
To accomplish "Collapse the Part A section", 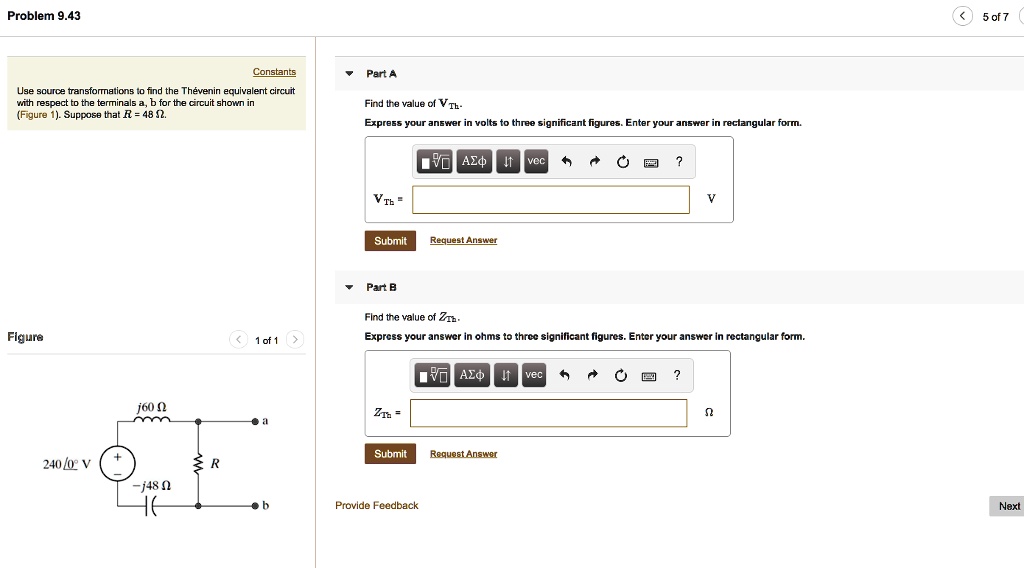I will click(349, 74).
